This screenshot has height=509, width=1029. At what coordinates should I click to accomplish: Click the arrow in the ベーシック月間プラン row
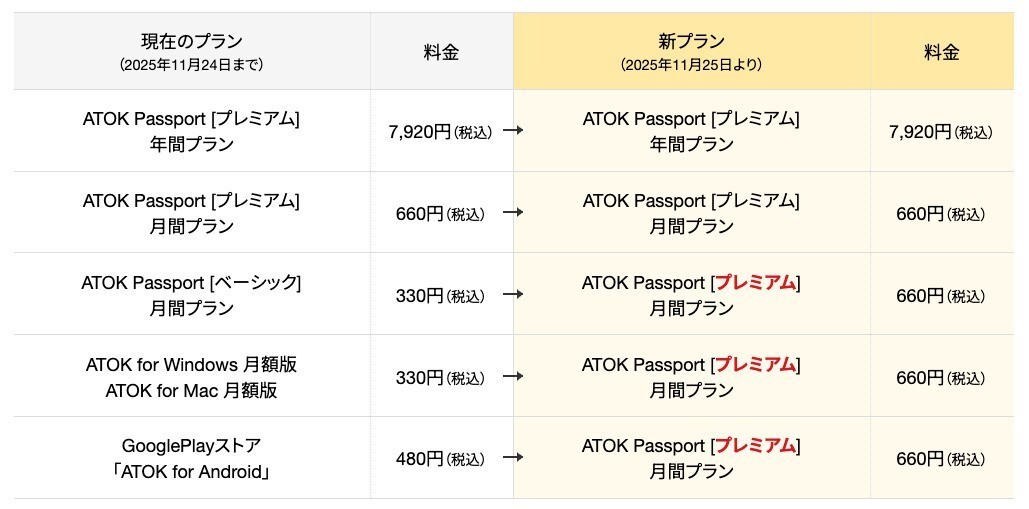point(512,295)
